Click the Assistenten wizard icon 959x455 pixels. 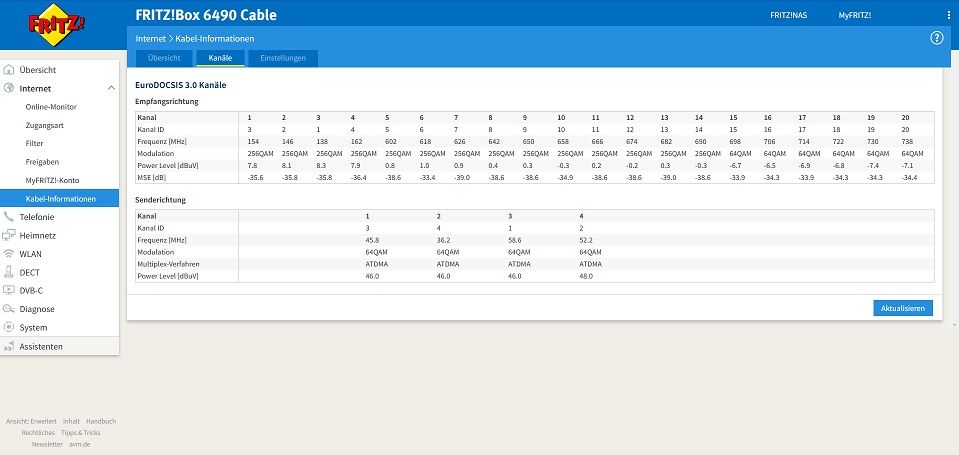(9, 346)
